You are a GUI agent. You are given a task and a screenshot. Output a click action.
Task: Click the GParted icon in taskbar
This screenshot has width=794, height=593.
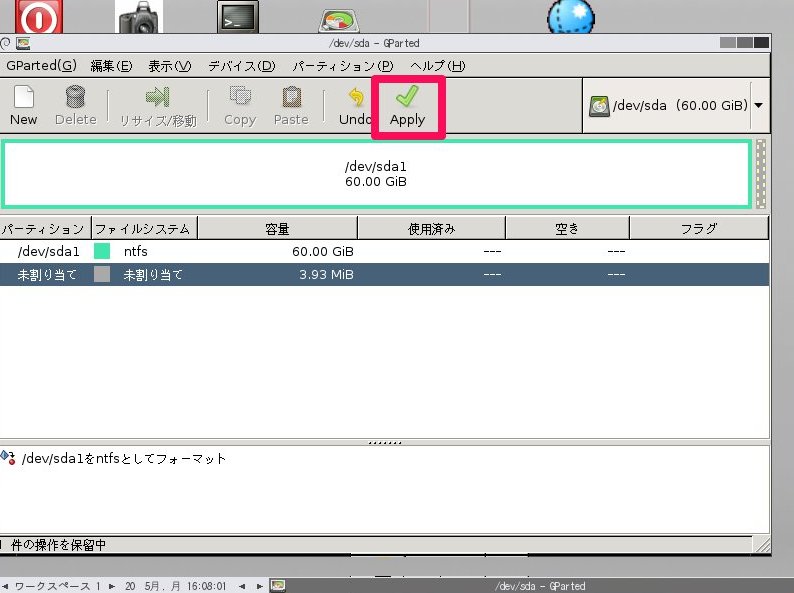click(x=277, y=586)
